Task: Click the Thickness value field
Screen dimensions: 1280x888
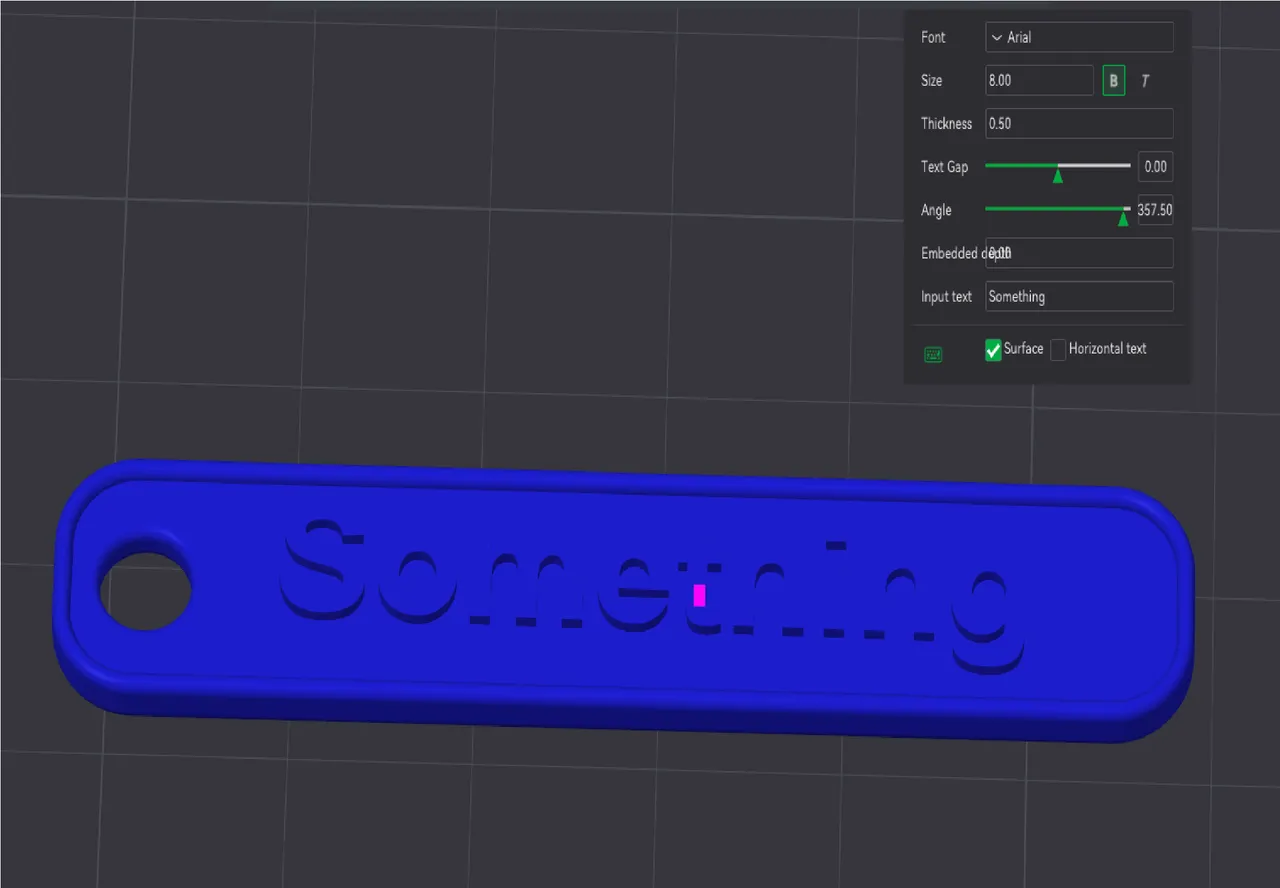Action: click(1079, 123)
